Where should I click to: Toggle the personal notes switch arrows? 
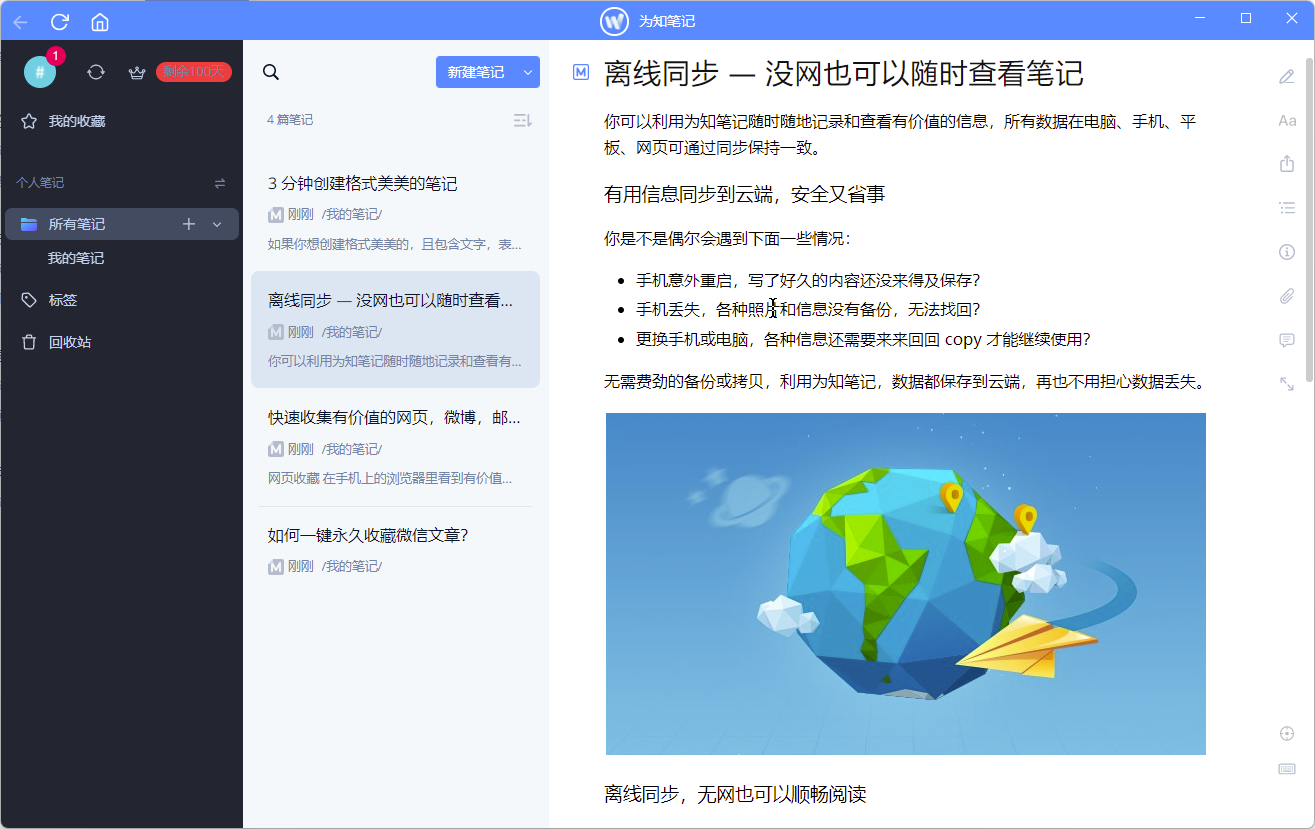[x=220, y=183]
